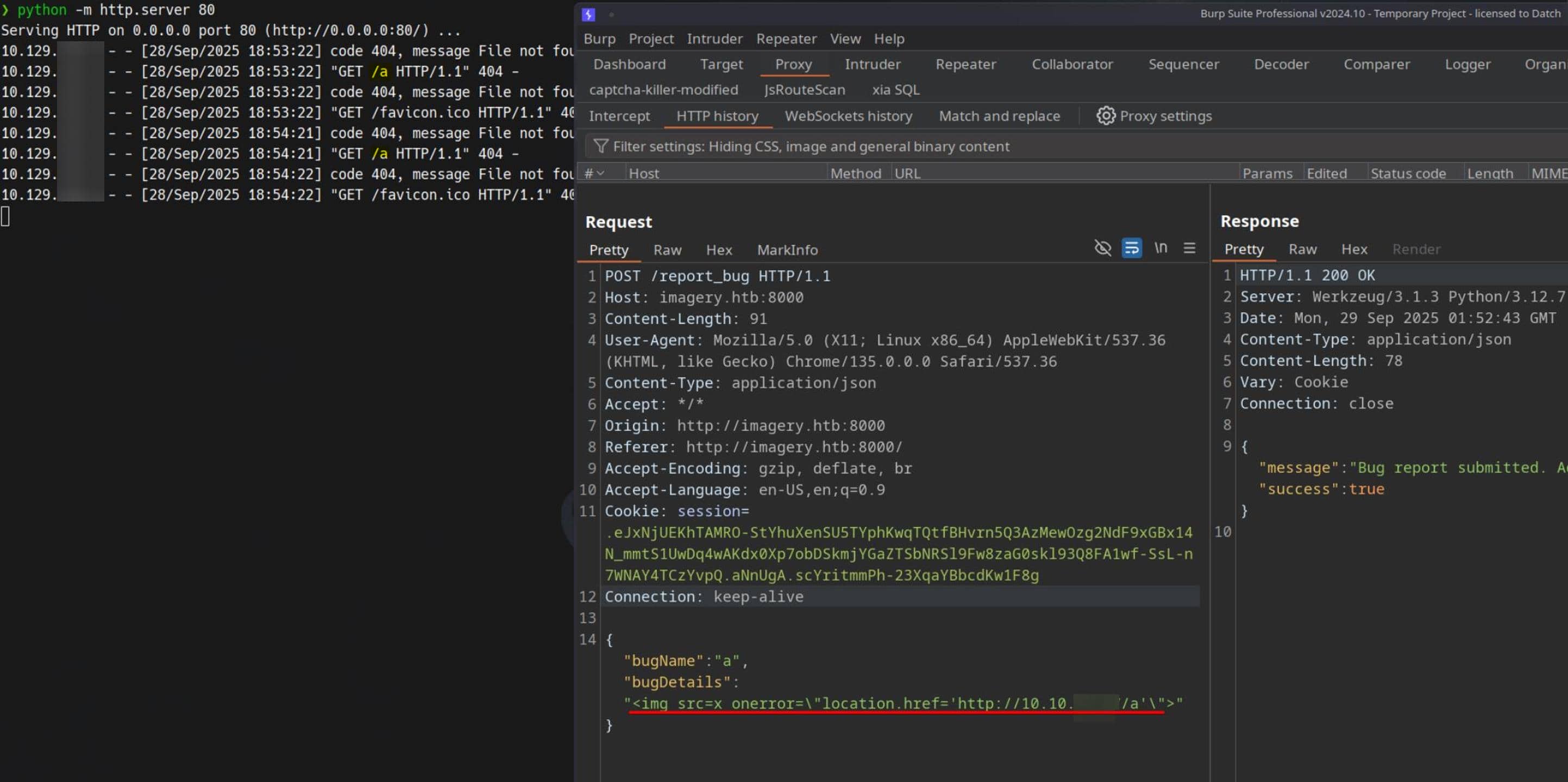Viewport: 1568px width, 782px height.
Task: Go to the Intruder tool tab
Action: 872,65
